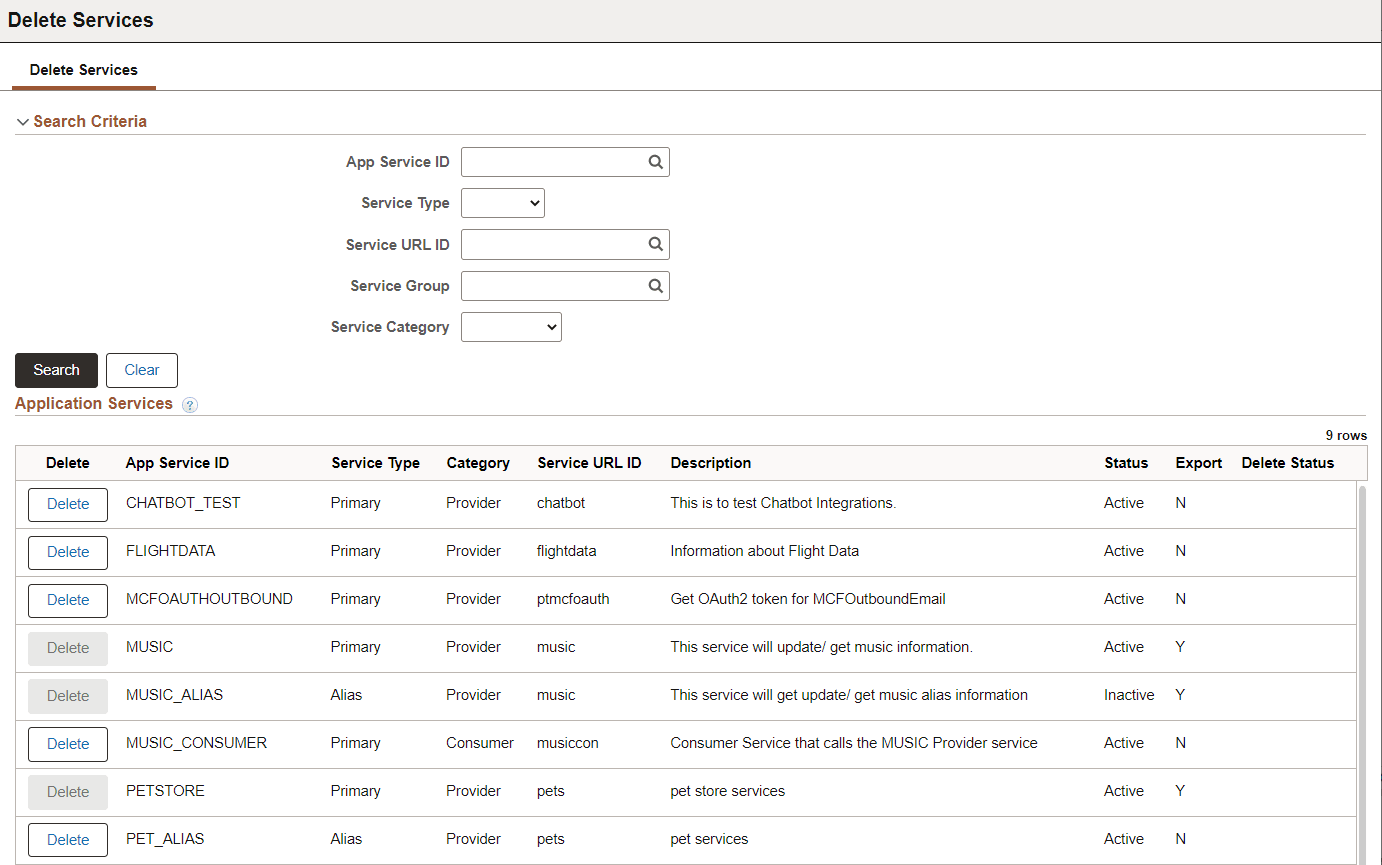Delete the MUSIC_CONSUMER service

pyautogui.click(x=67, y=744)
